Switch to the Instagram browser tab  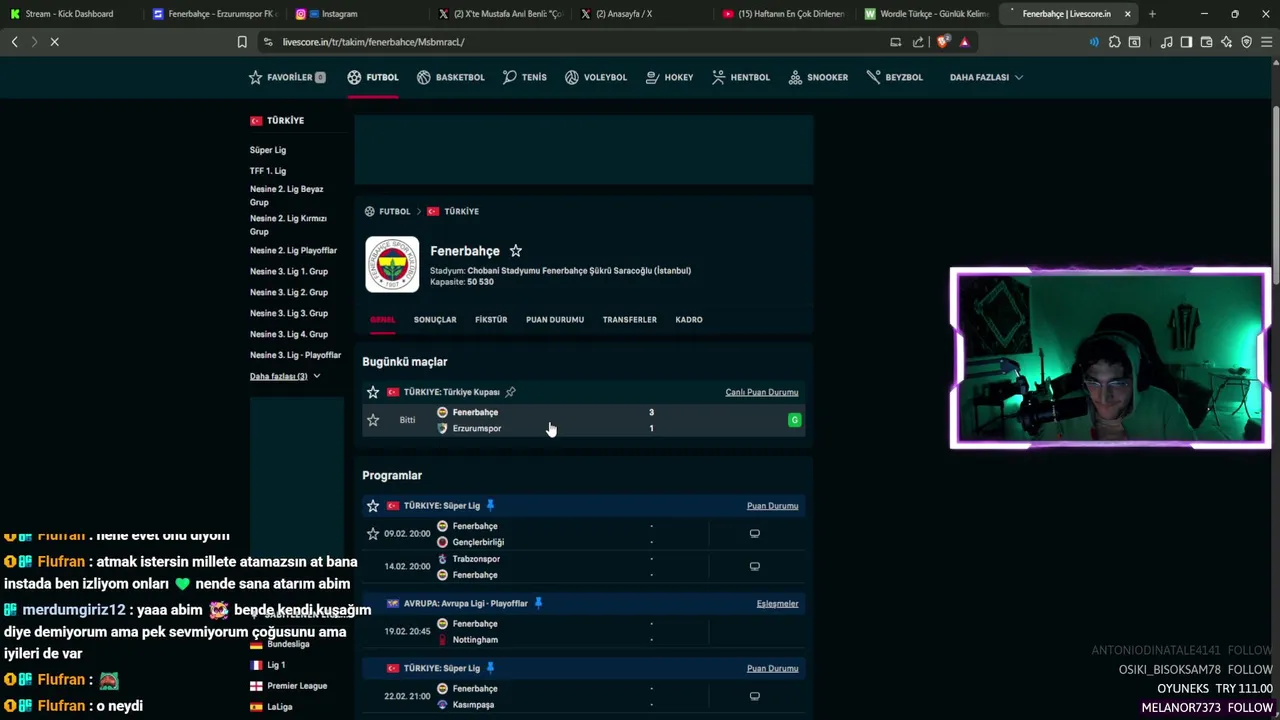click(x=355, y=14)
